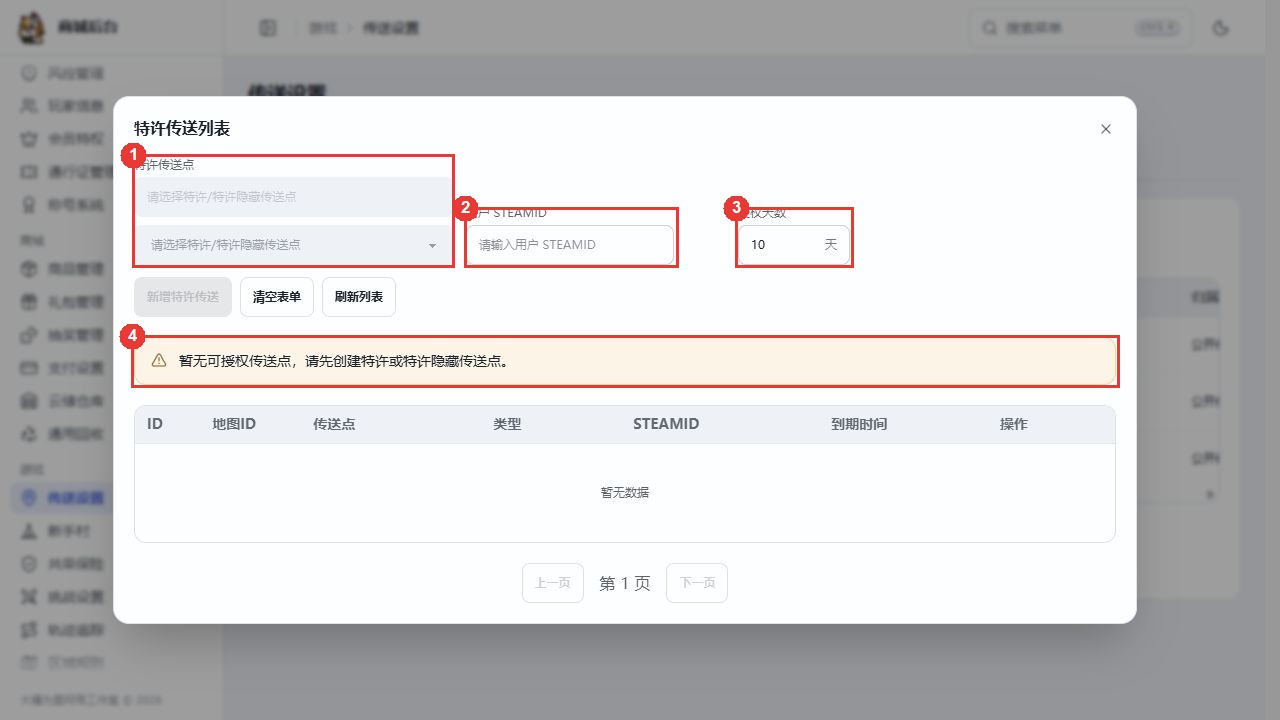Close the 特许传送列表 dialog

[x=1105, y=129]
